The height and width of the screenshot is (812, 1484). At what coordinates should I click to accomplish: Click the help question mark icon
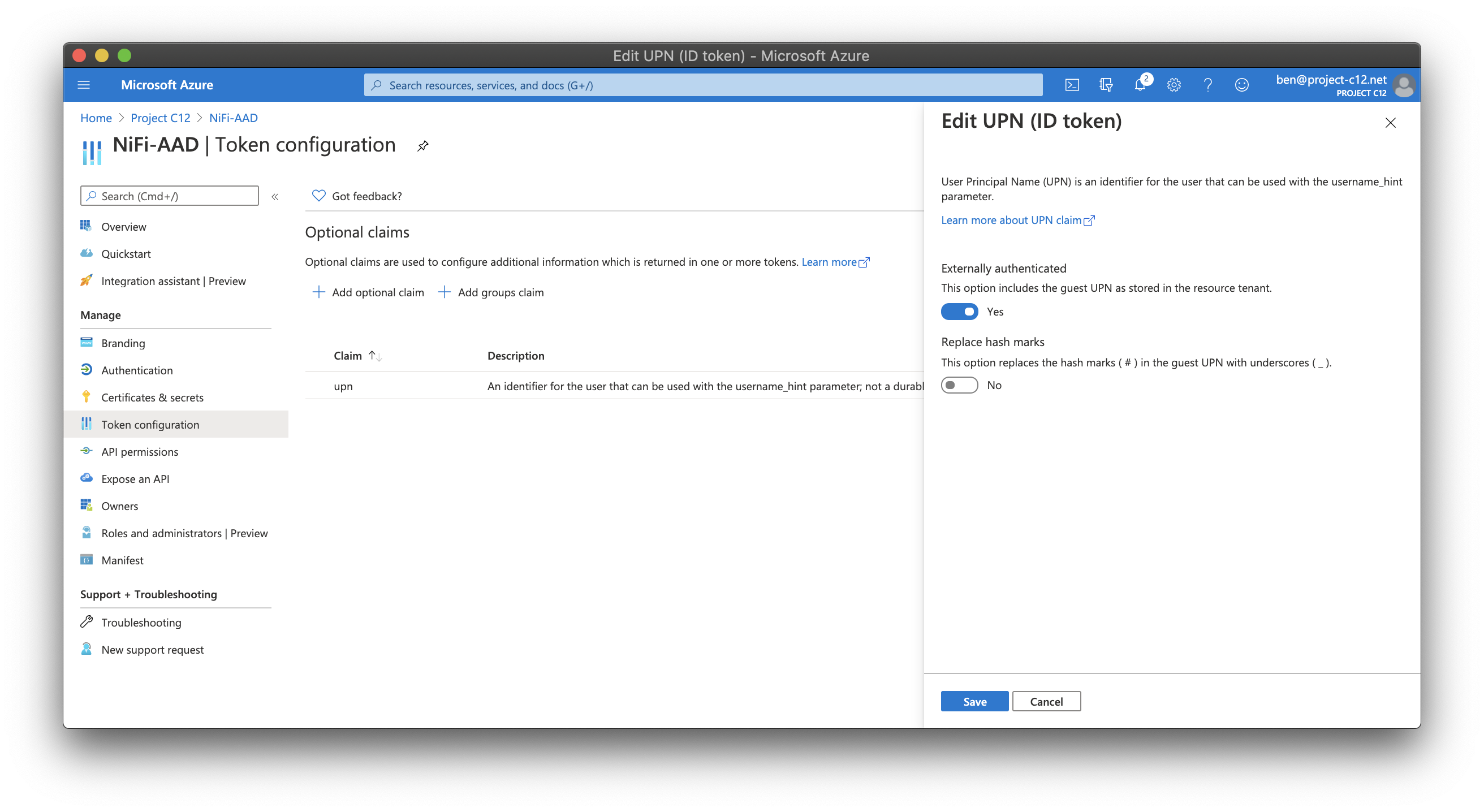click(x=1207, y=85)
